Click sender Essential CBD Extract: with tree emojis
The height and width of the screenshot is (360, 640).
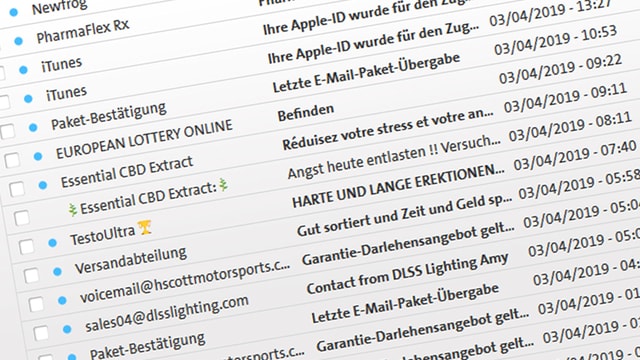(148, 197)
